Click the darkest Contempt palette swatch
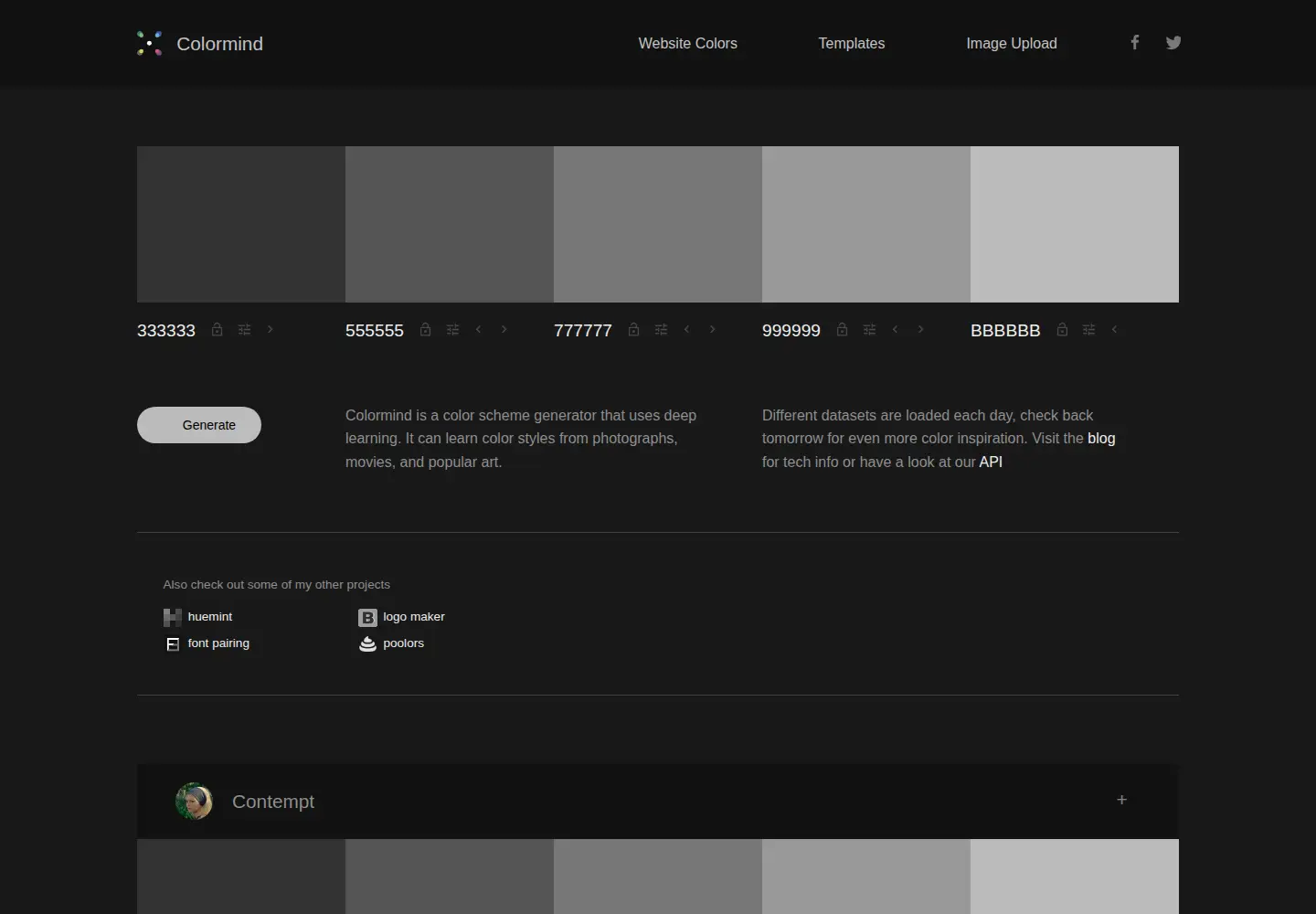The height and width of the screenshot is (914, 1316). coord(241,877)
